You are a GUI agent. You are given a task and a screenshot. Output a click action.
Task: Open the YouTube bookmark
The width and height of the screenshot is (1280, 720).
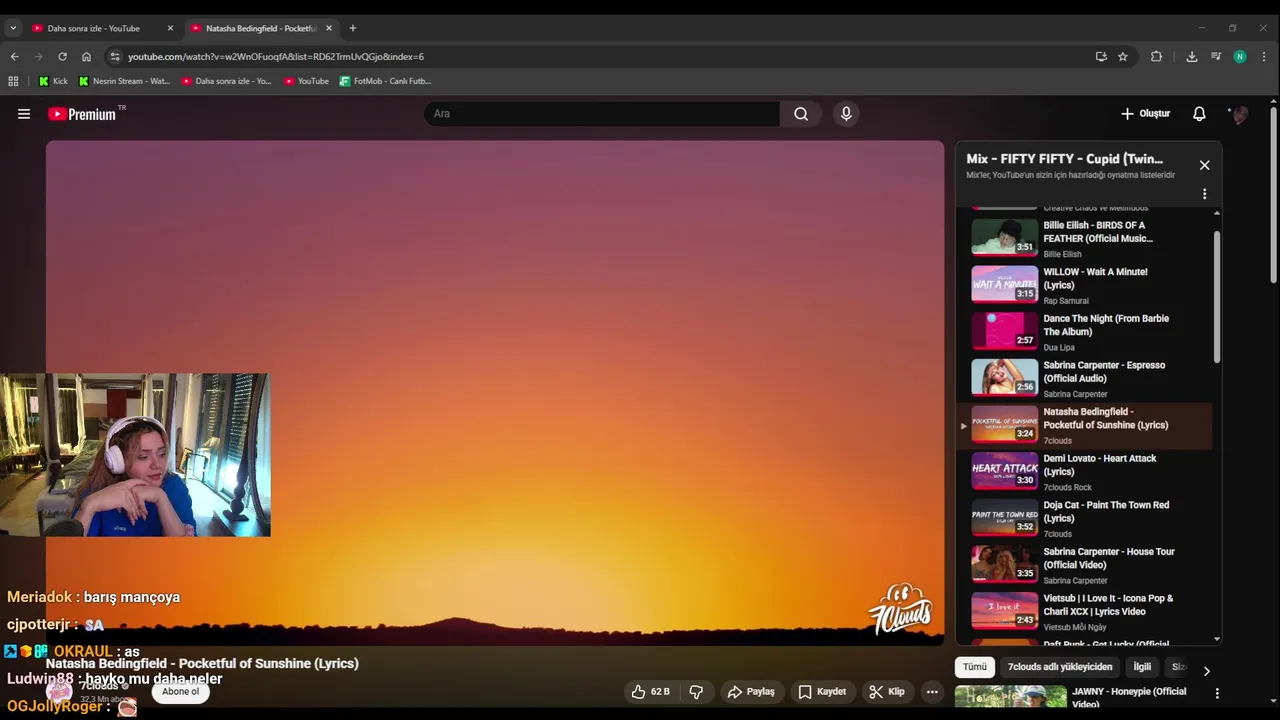point(306,81)
